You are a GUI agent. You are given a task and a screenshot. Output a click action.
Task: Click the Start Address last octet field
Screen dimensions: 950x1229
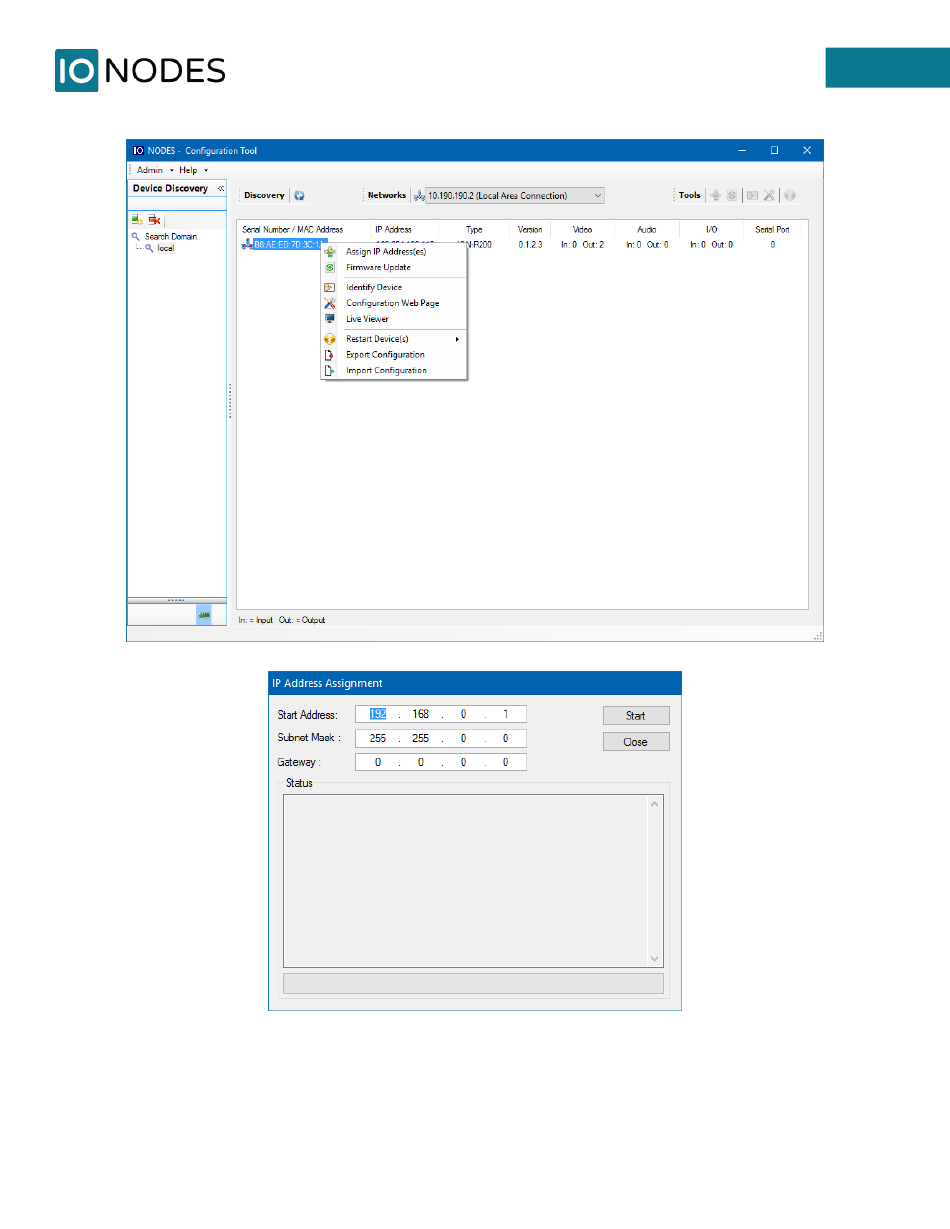point(506,714)
